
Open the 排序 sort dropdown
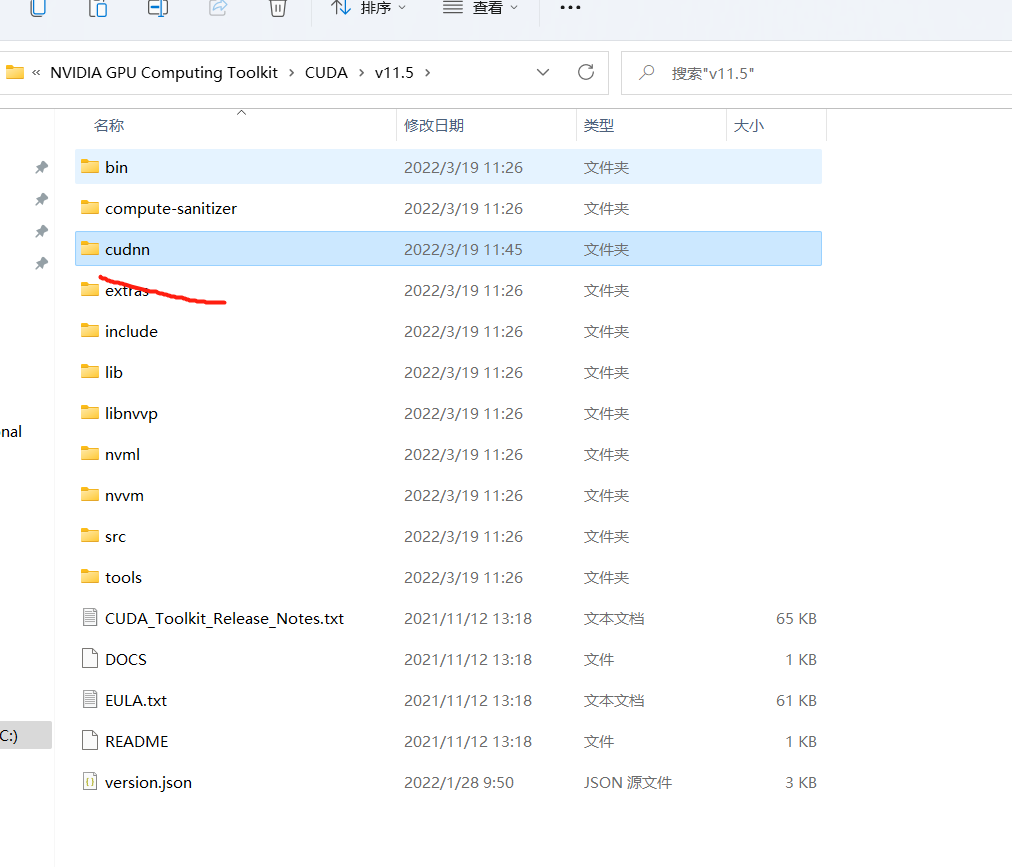pyautogui.click(x=367, y=10)
